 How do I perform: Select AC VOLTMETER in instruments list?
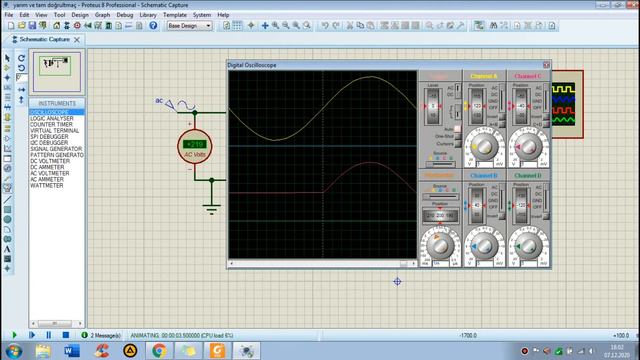point(49,173)
